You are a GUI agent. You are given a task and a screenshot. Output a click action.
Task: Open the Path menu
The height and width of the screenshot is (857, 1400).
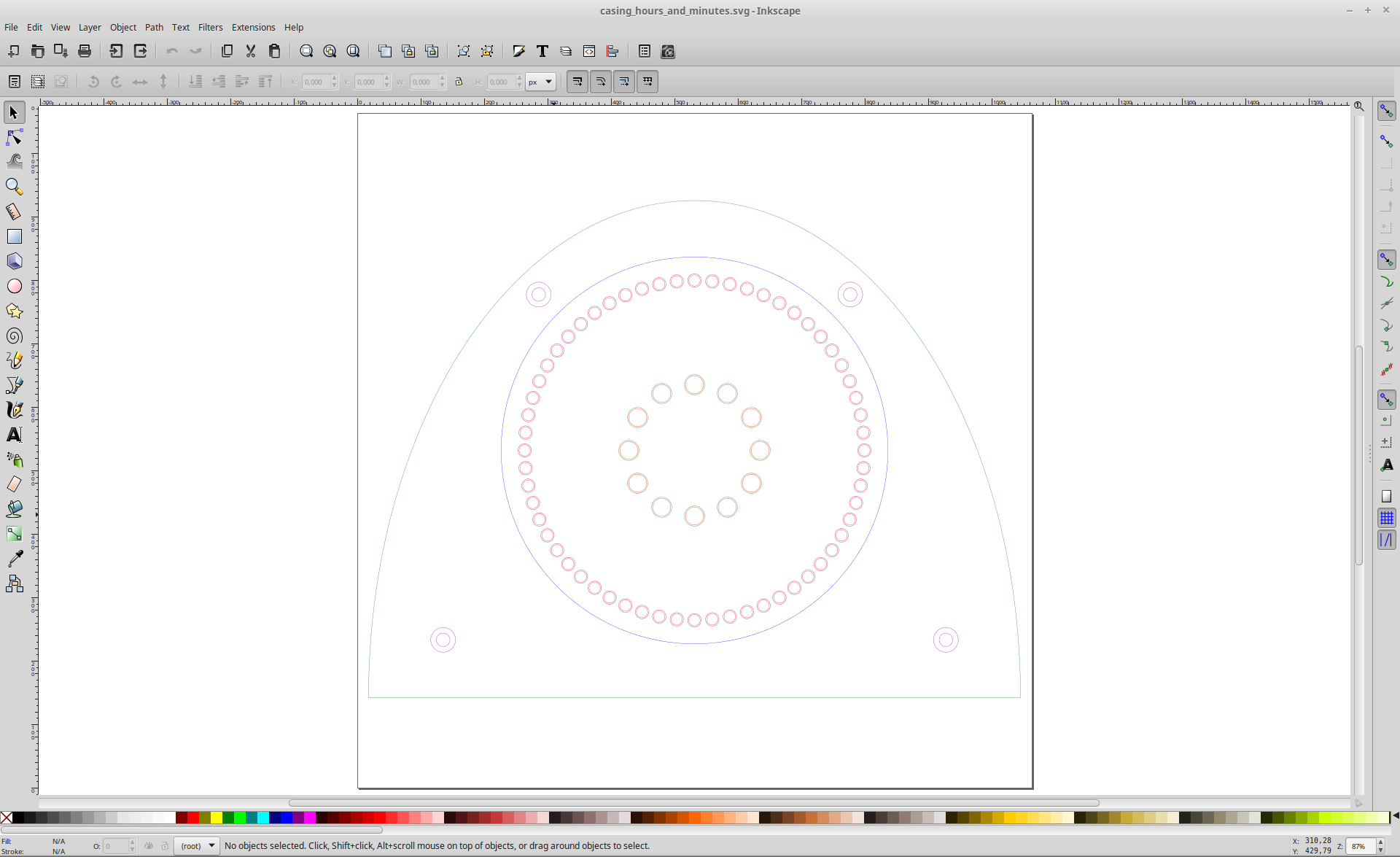(154, 27)
